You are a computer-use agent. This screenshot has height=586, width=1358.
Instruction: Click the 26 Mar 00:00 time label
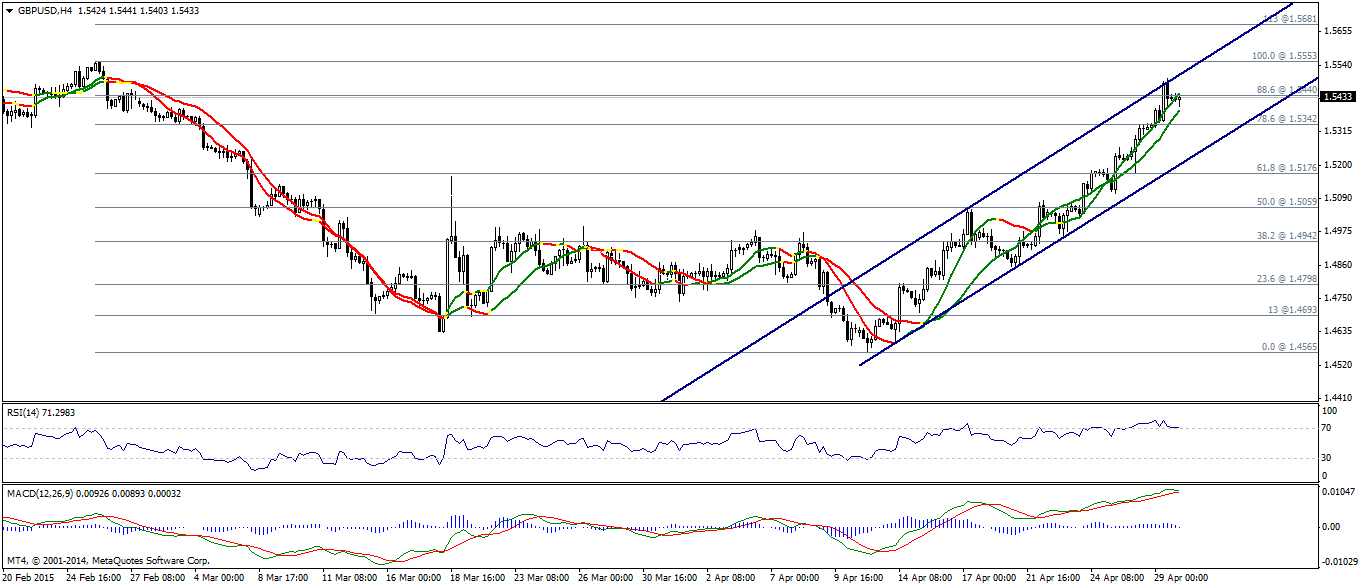[606, 577]
